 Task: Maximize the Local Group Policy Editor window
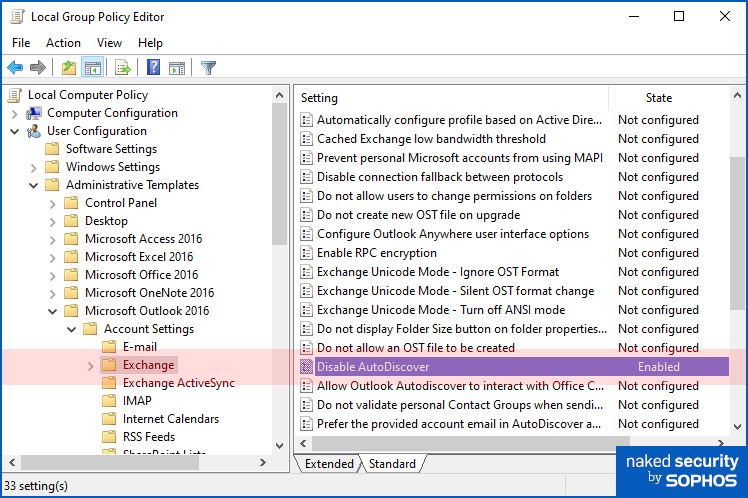(x=679, y=17)
